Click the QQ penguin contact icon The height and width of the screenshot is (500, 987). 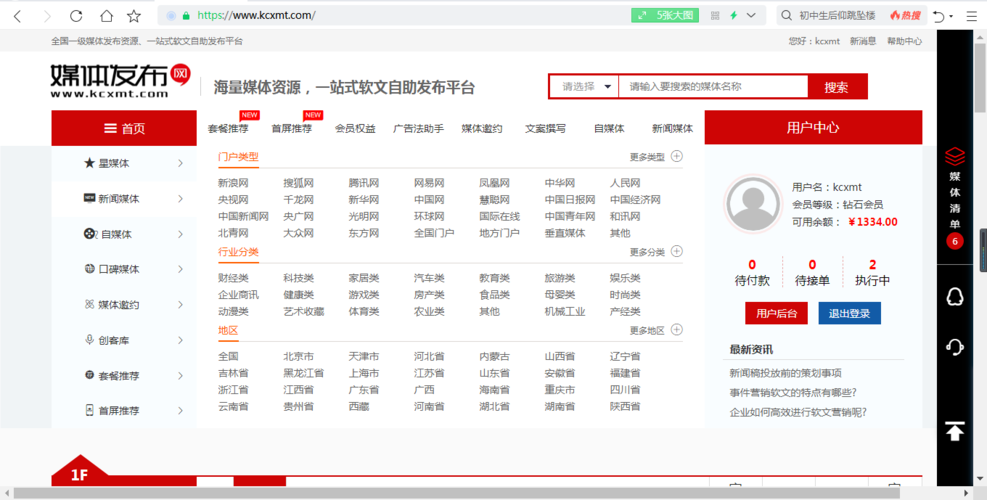click(x=955, y=296)
